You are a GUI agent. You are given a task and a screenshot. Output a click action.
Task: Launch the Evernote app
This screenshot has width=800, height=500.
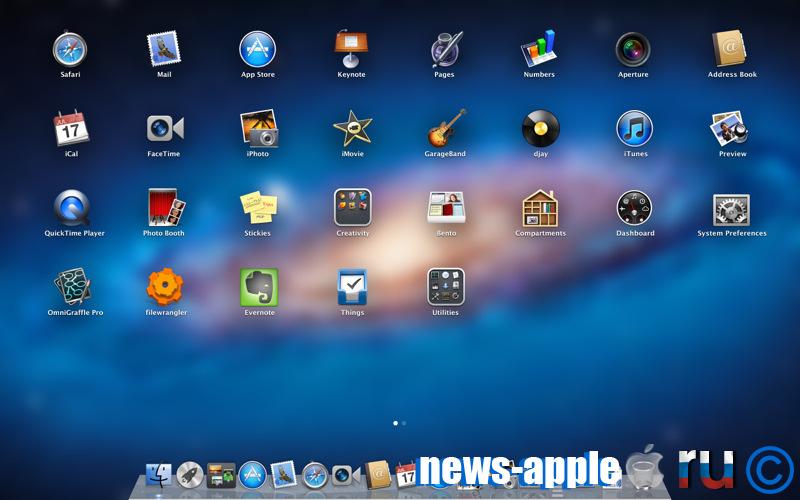point(259,287)
